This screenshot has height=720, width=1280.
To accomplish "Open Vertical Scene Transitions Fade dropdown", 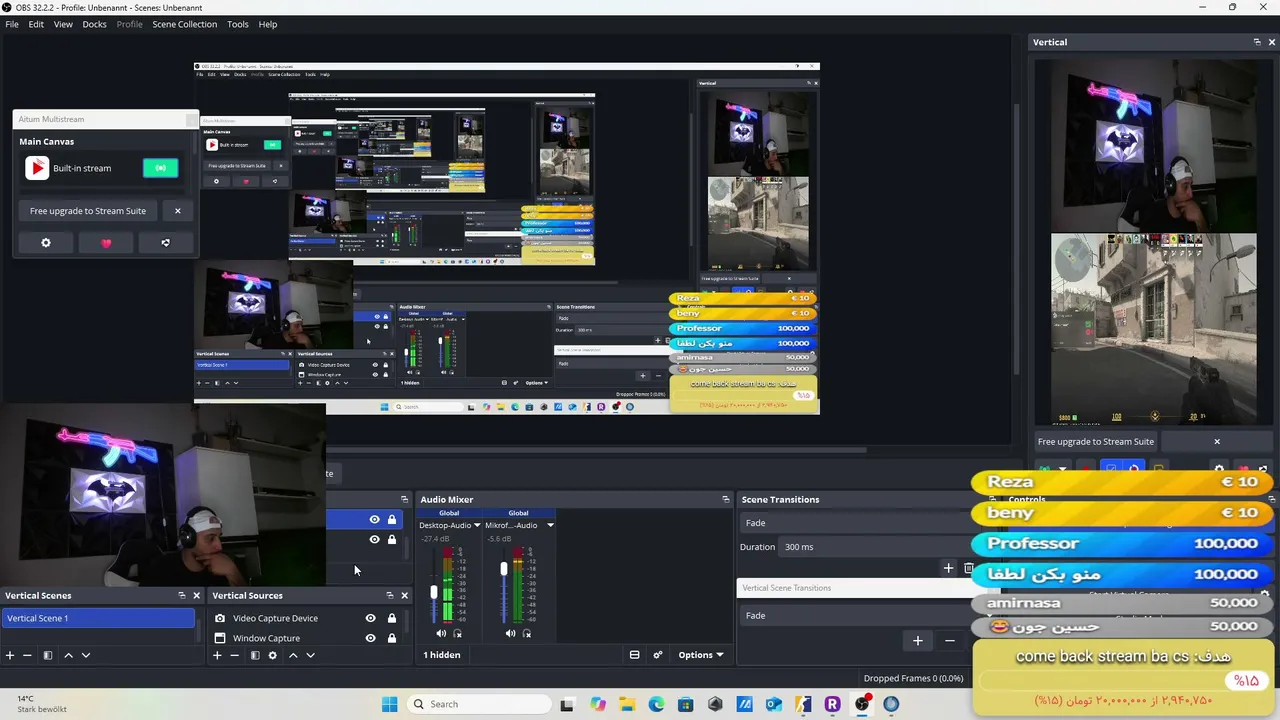I will pyautogui.click(x=857, y=615).
